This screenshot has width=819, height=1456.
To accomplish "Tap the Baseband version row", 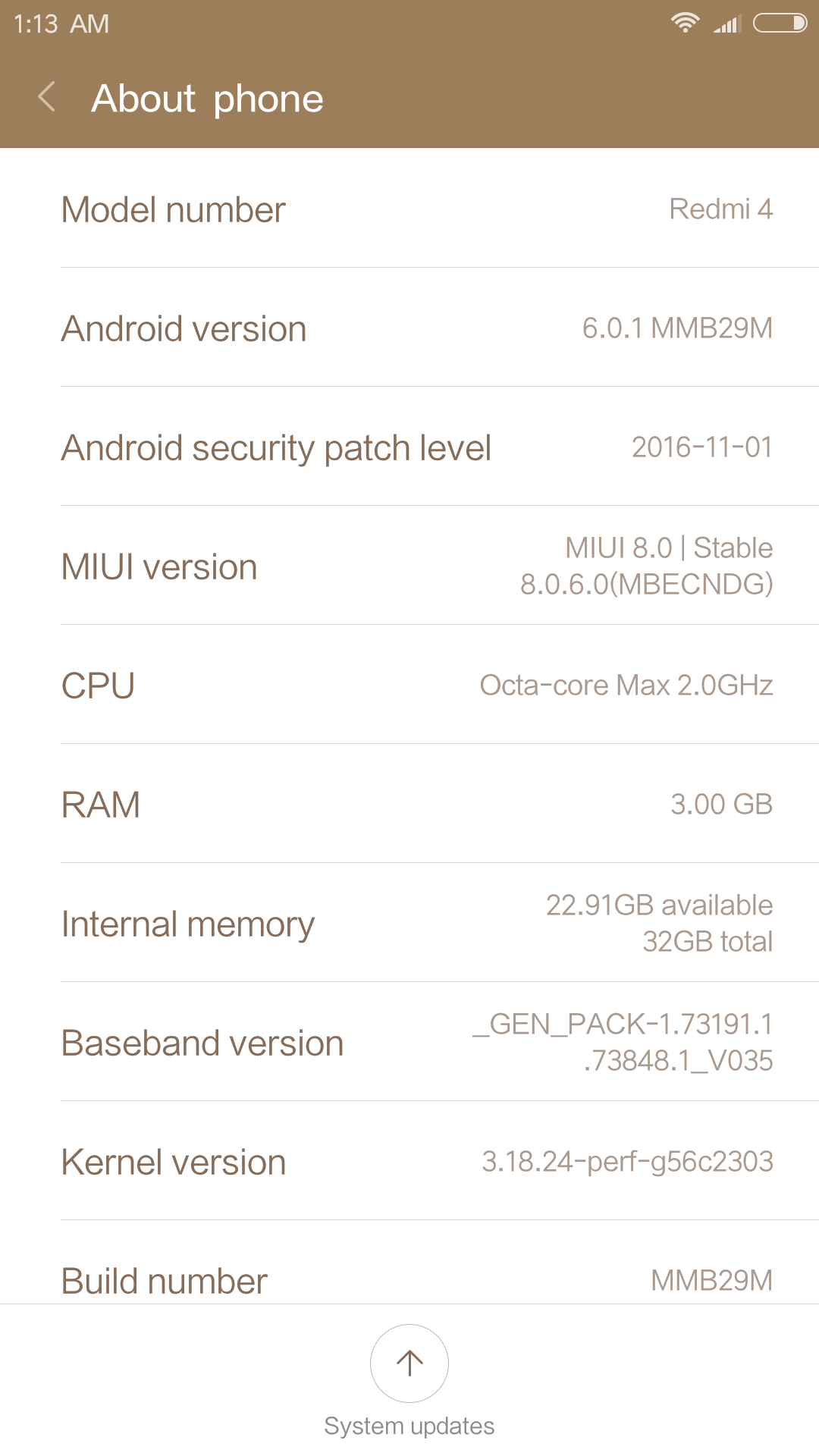I will 409,1043.
